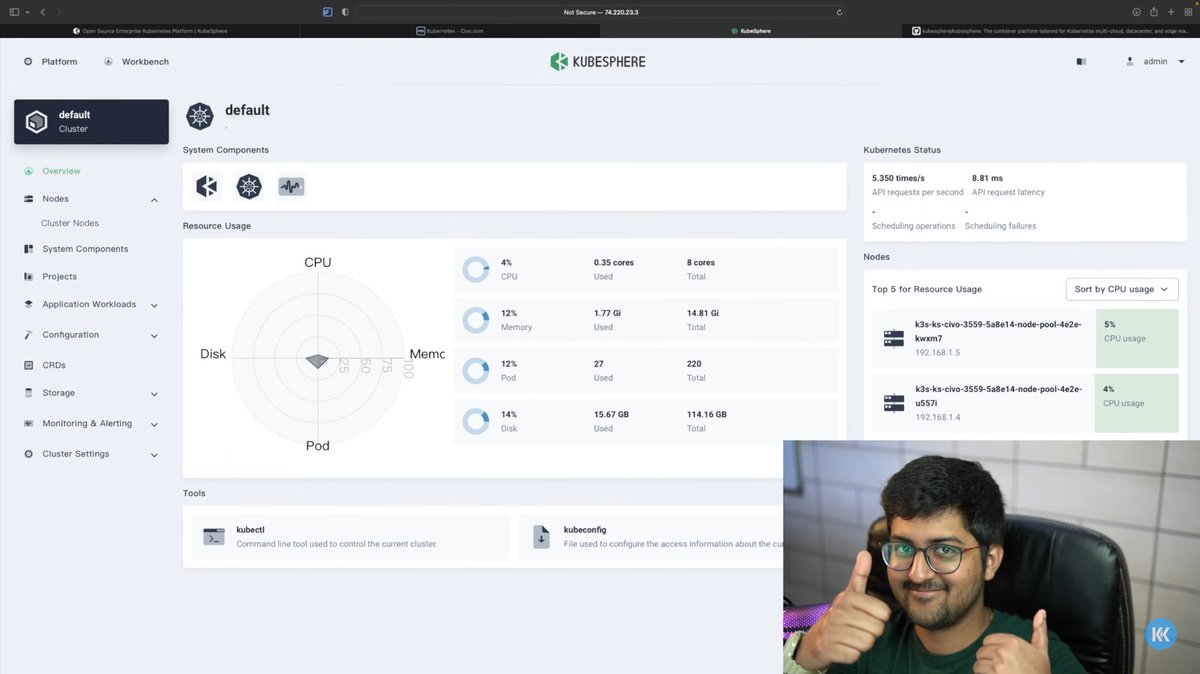The image size is (1200, 674).
Task: Collapse the Nodes sidebar section
Action: coord(154,200)
